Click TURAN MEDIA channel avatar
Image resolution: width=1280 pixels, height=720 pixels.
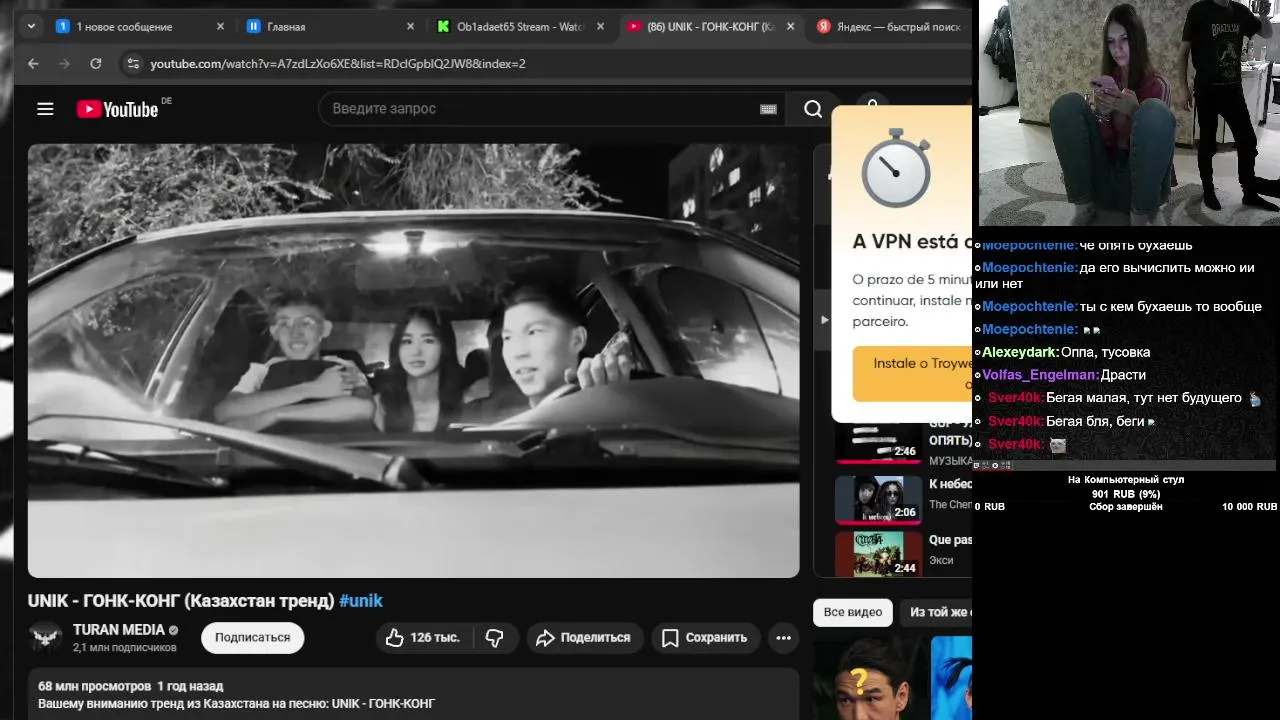click(45, 637)
